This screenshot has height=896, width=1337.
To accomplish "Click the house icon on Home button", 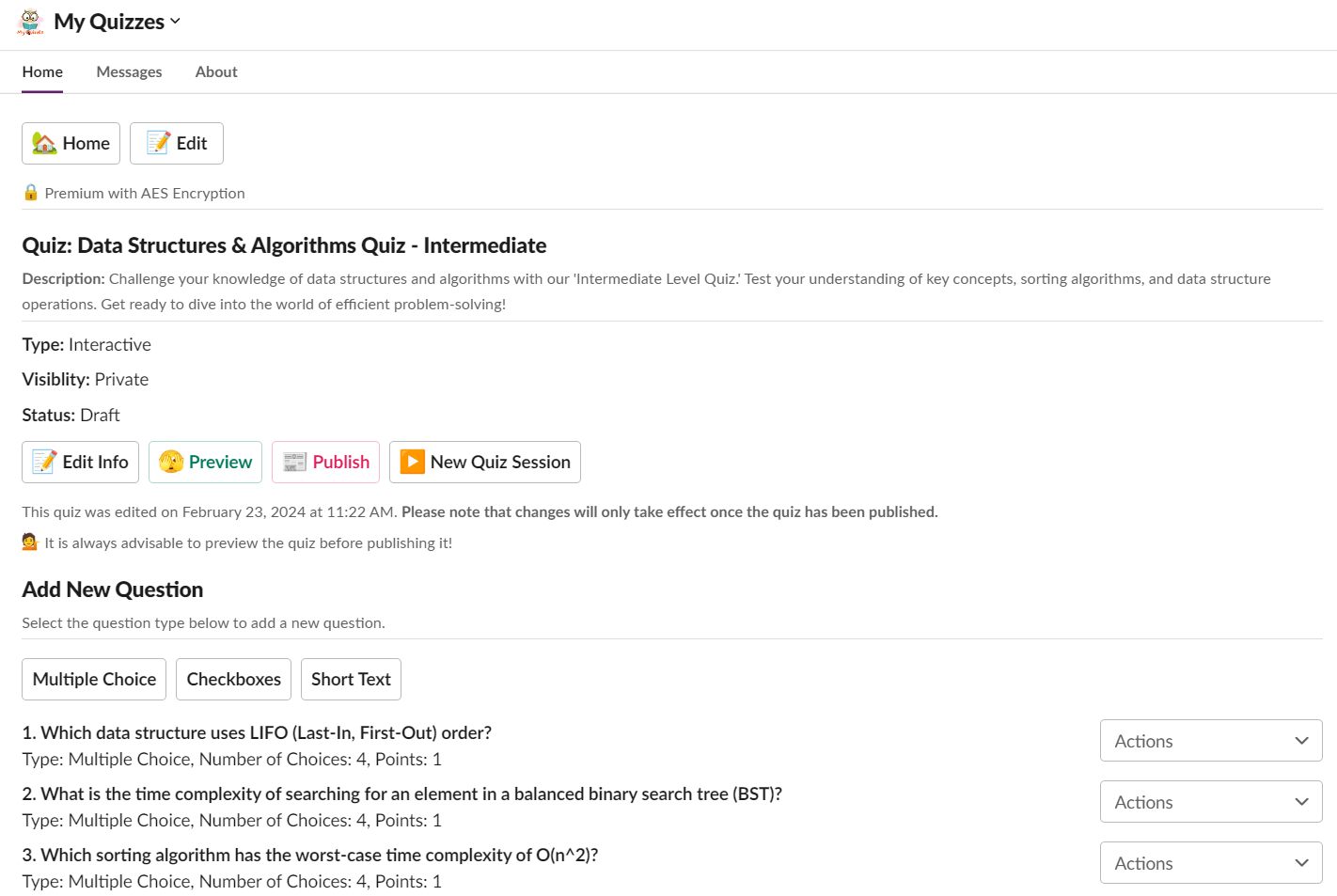I will point(44,143).
